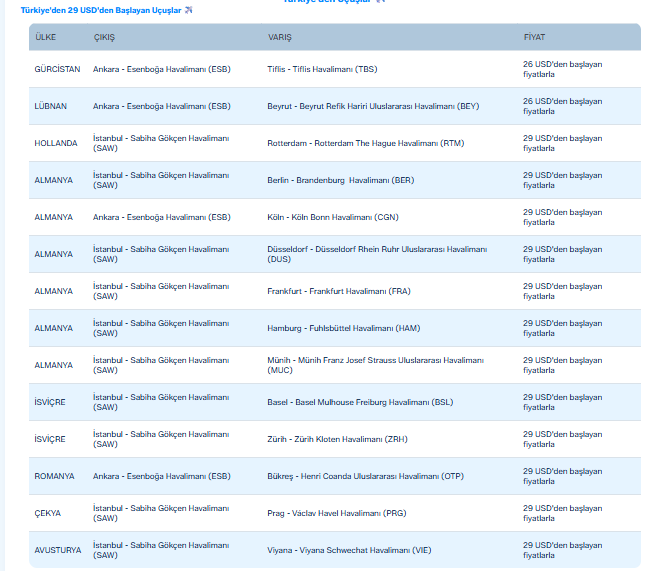662x571 pixels.
Task: Click the AVUSTURYA country cell
Action: [58, 550]
